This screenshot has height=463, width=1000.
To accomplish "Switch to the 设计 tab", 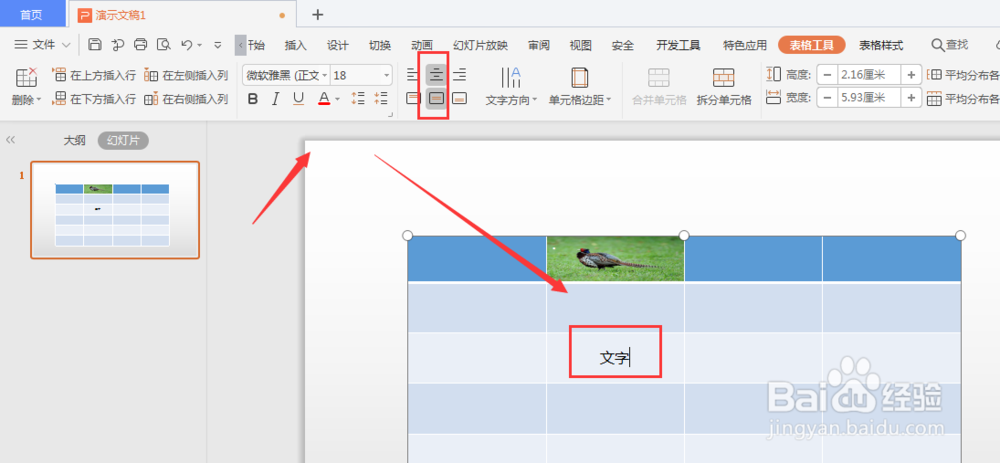I will 337,45.
